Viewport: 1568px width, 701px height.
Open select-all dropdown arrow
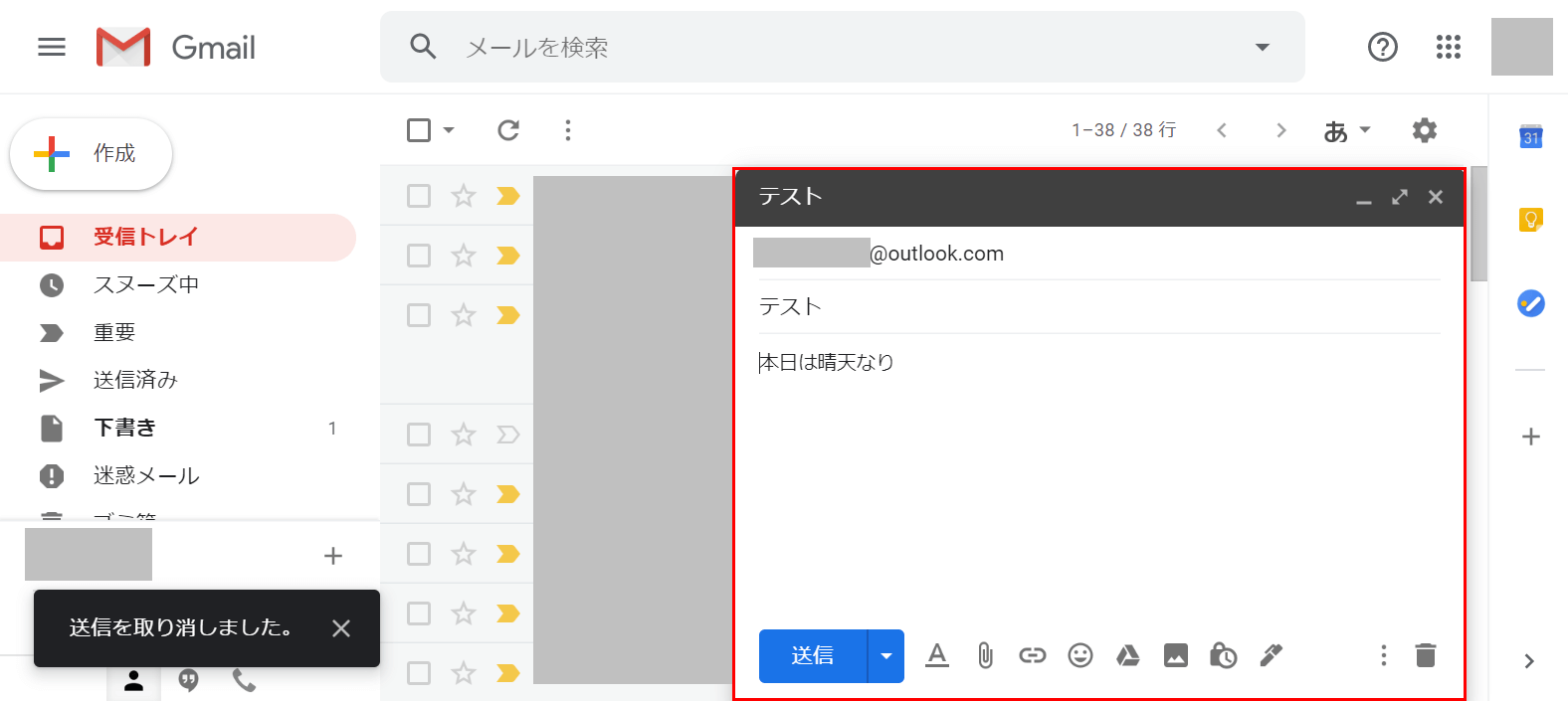pos(449,130)
